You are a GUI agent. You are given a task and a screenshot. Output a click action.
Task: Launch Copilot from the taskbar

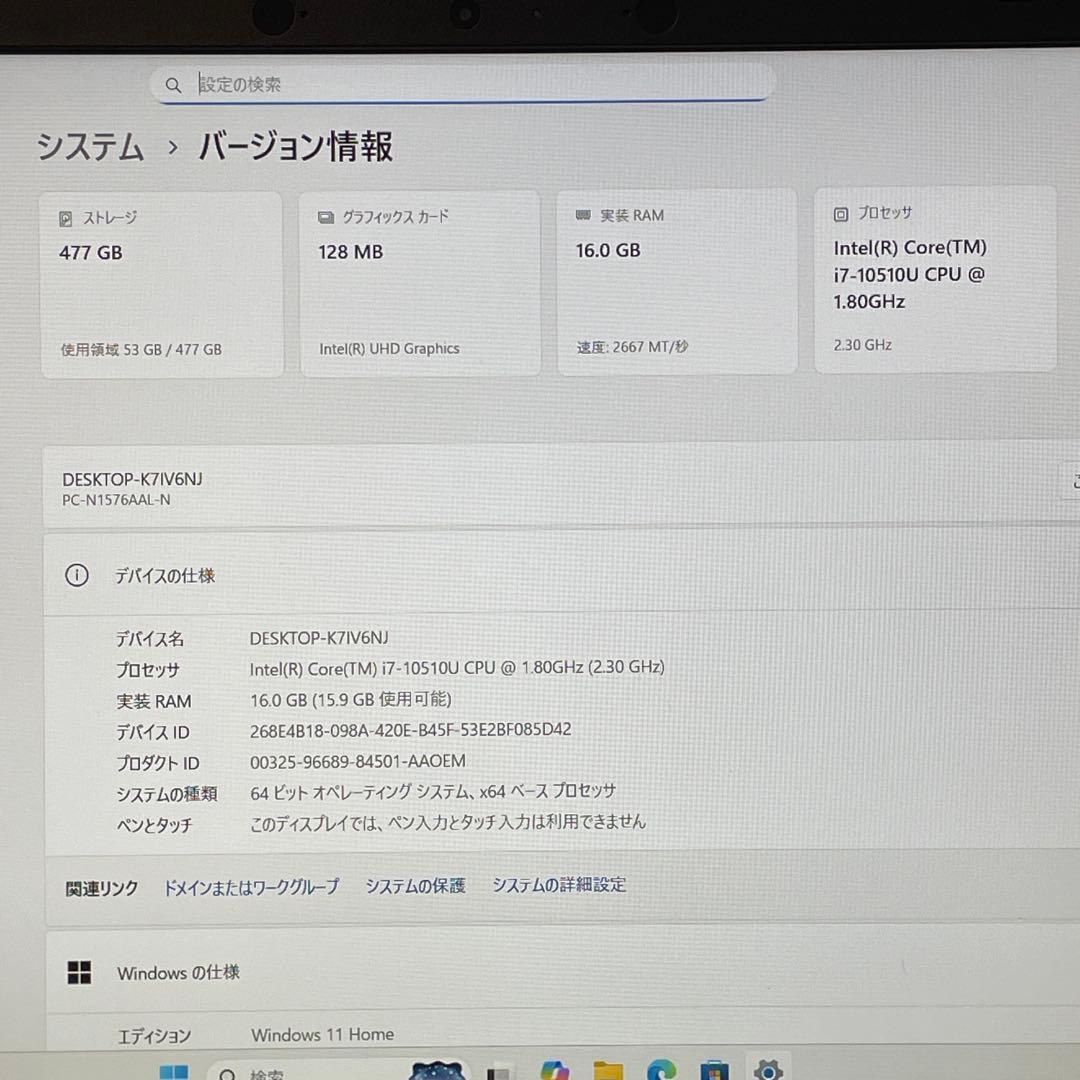tap(554, 1070)
